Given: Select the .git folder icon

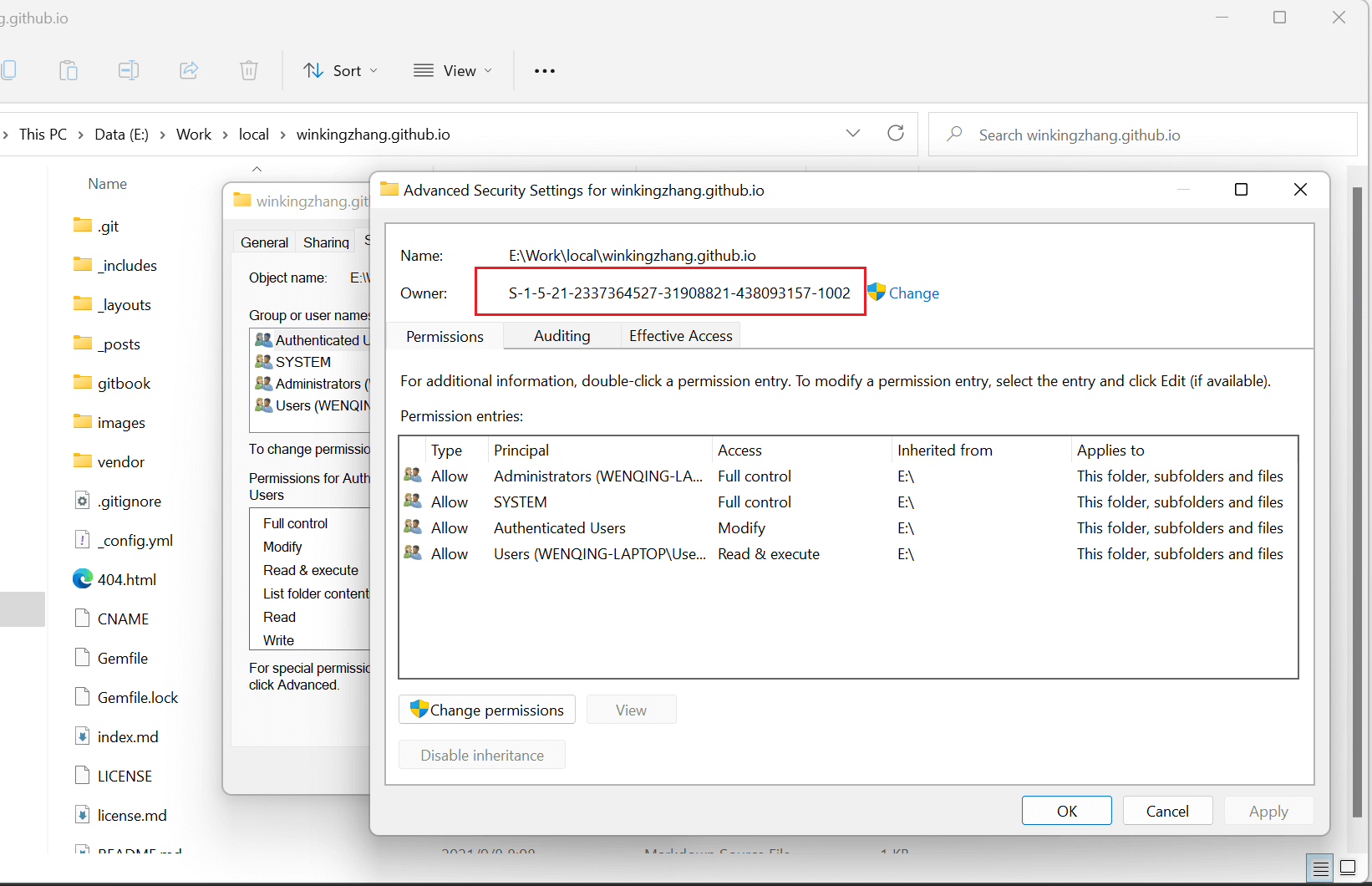Looking at the screenshot, I should (x=83, y=225).
